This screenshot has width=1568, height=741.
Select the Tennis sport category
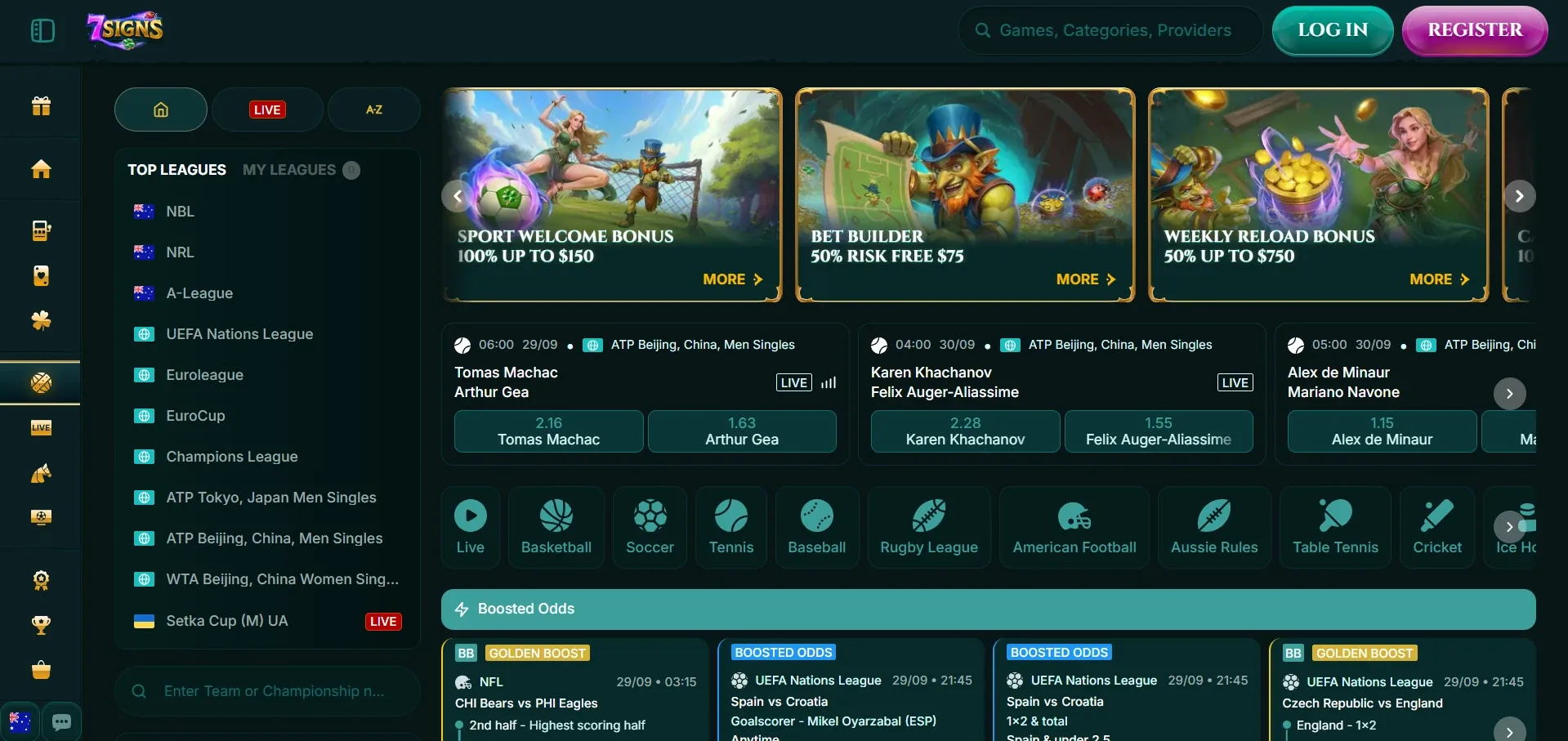click(x=731, y=527)
